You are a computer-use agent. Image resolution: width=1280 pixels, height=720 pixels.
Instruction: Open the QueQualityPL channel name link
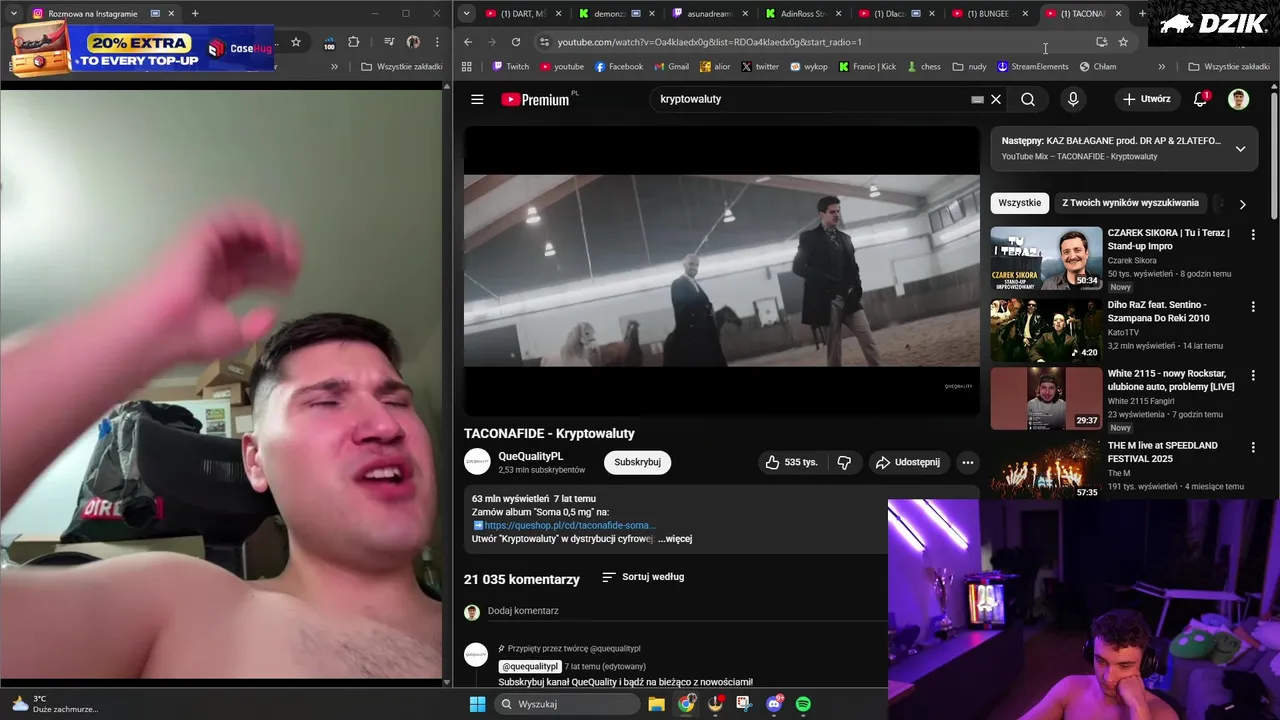tap(531, 456)
